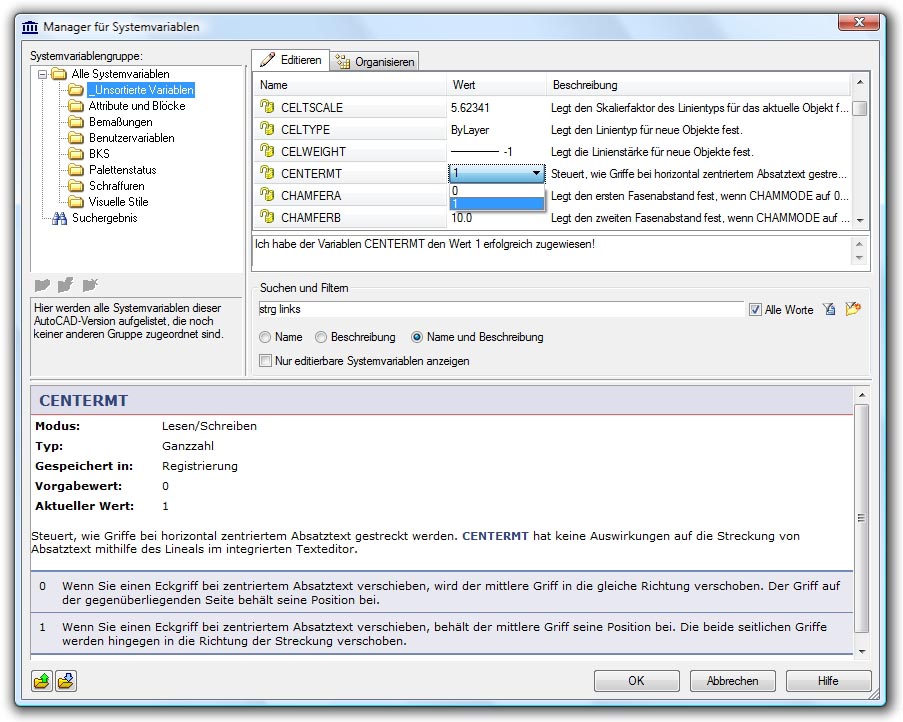
Task: Enable Nur editierbare Systemvariablen anzeigen
Action: (265, 361)
